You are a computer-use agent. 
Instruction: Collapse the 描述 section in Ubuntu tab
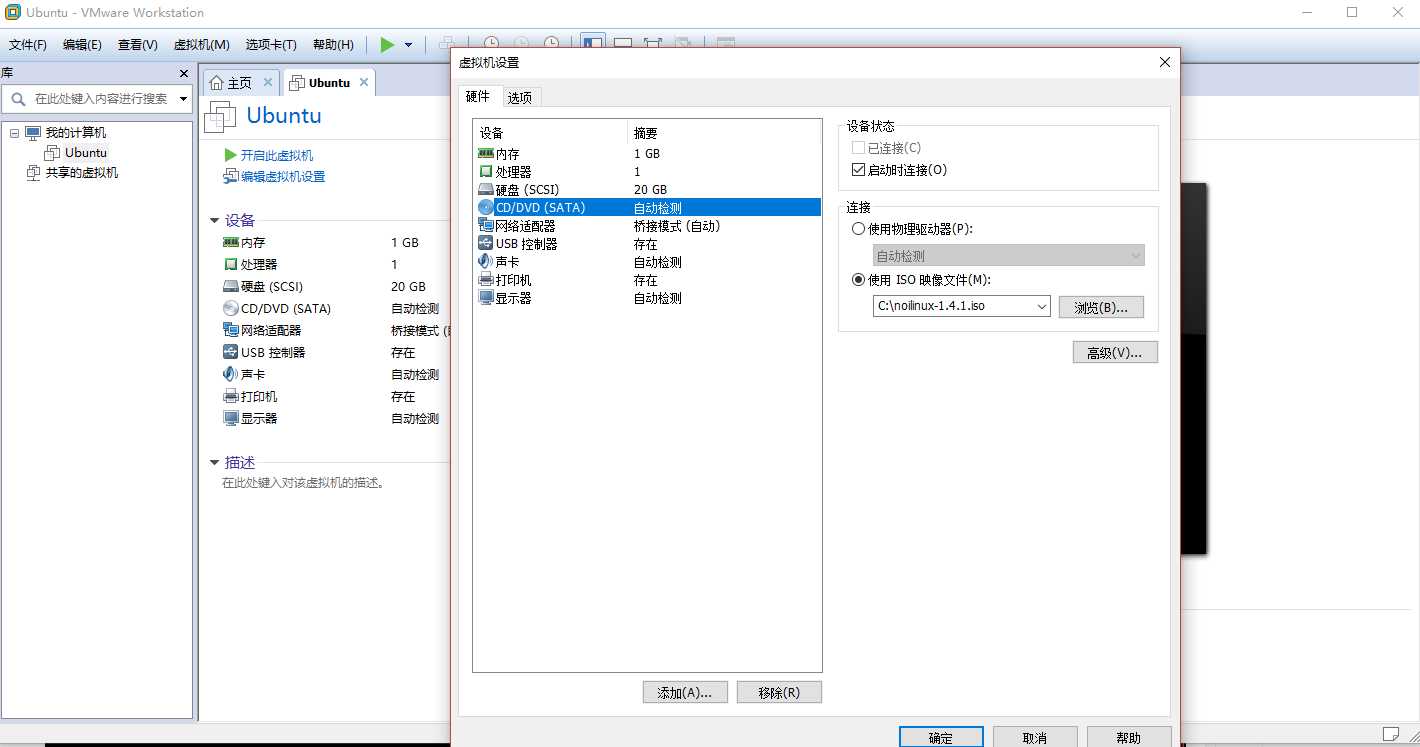coord(214,463)
